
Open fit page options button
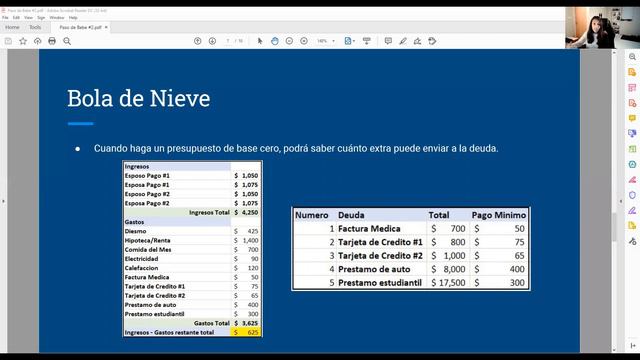click(349, 41)
